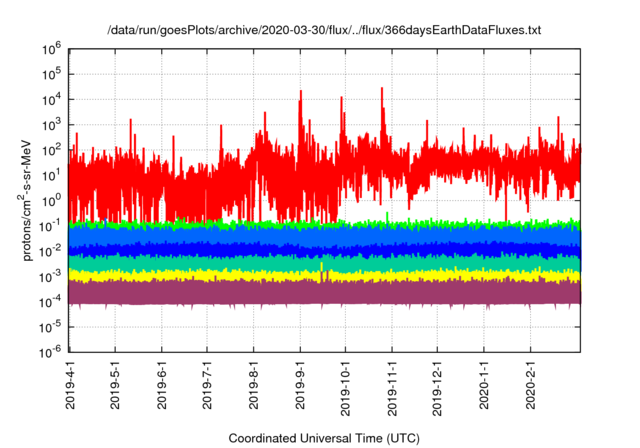Click the y-axis tick label 10^2
This screenshot has height=448, width=640.
point(51,150)
